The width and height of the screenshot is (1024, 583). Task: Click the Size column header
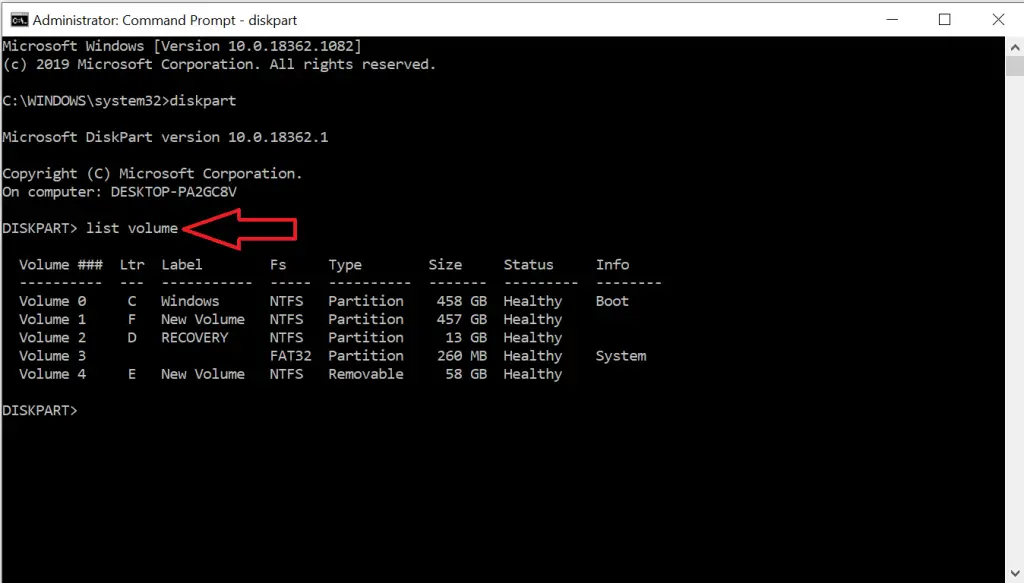(x=445, y=264)
